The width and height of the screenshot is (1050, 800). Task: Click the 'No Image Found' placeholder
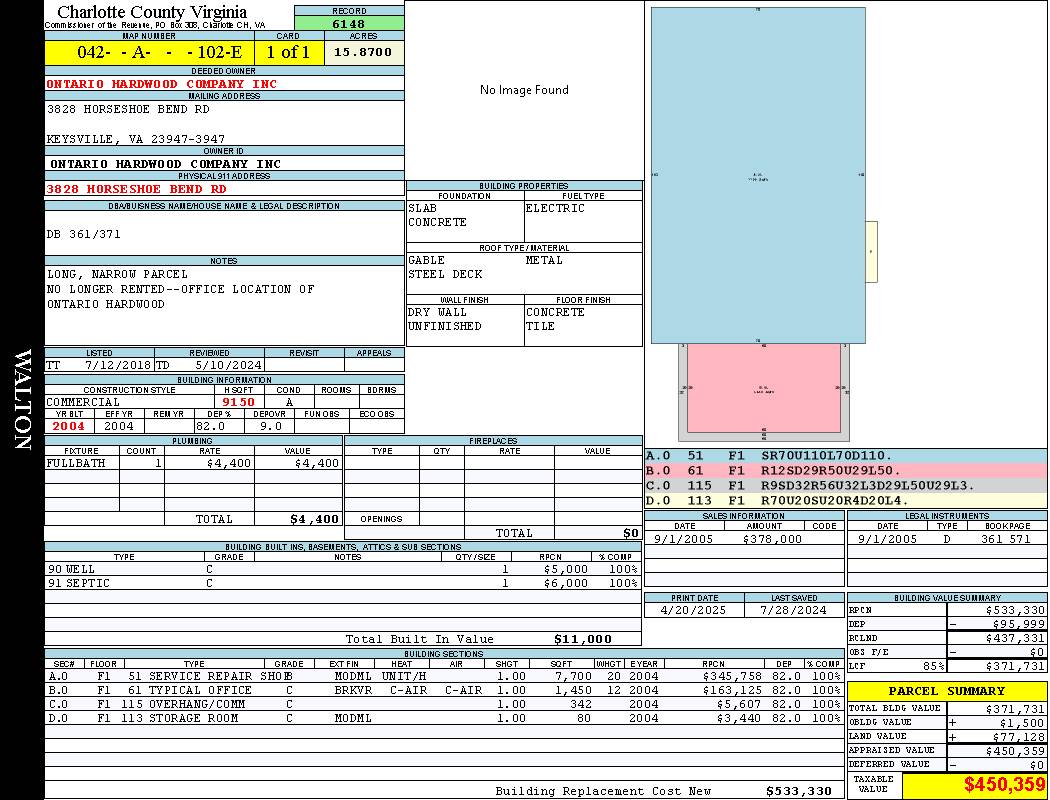[524, 90]
